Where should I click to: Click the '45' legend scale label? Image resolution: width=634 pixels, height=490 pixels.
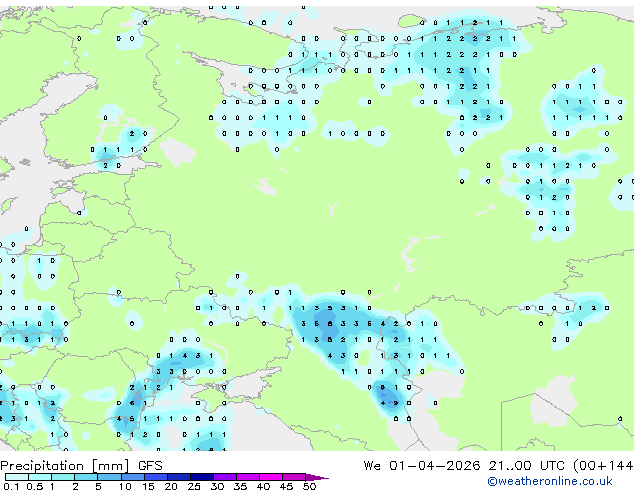coord(286,486)
